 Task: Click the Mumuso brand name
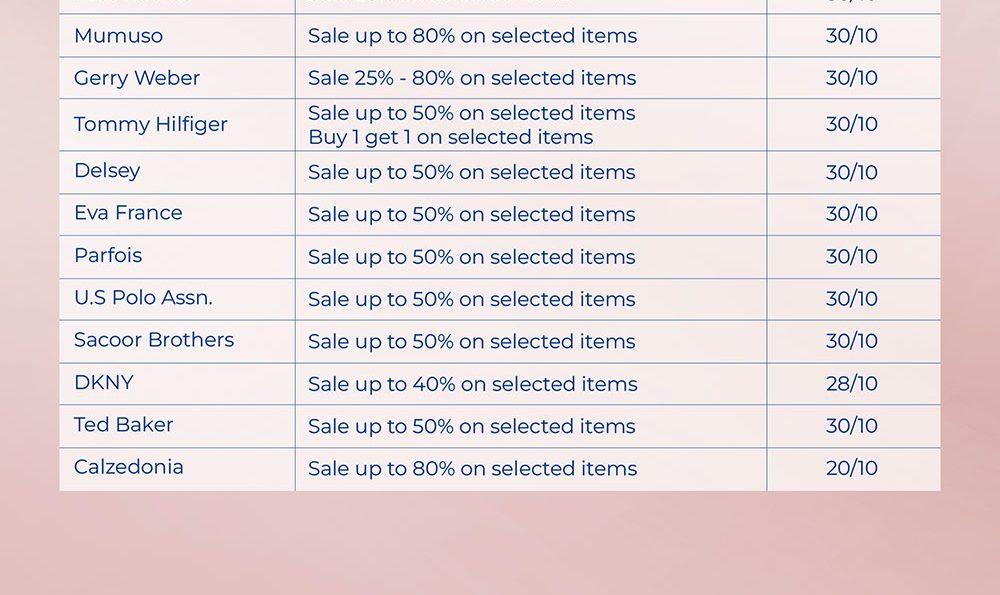118,36
